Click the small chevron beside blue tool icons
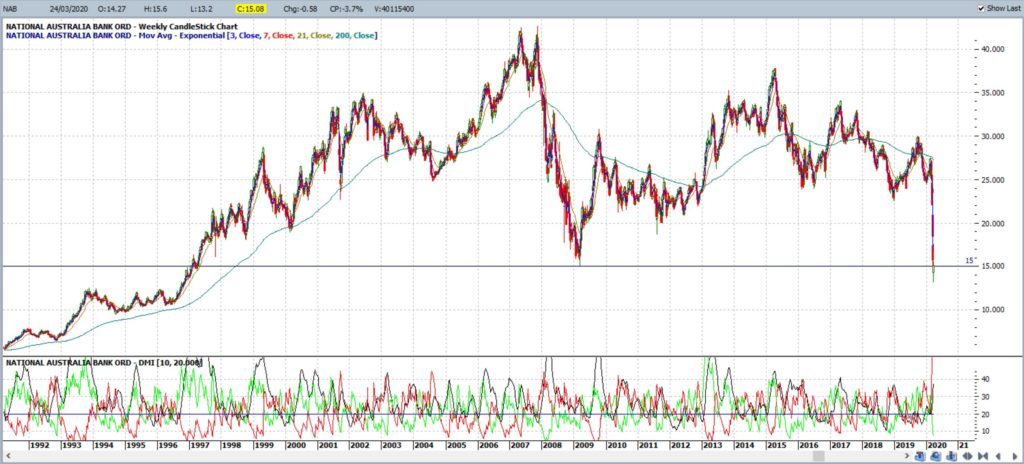This screenshot has height=464, width=1024. click(907, 456)
